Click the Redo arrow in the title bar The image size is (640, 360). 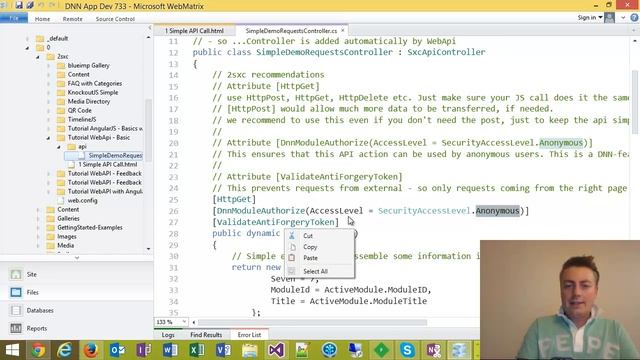(x=52, y=5)
